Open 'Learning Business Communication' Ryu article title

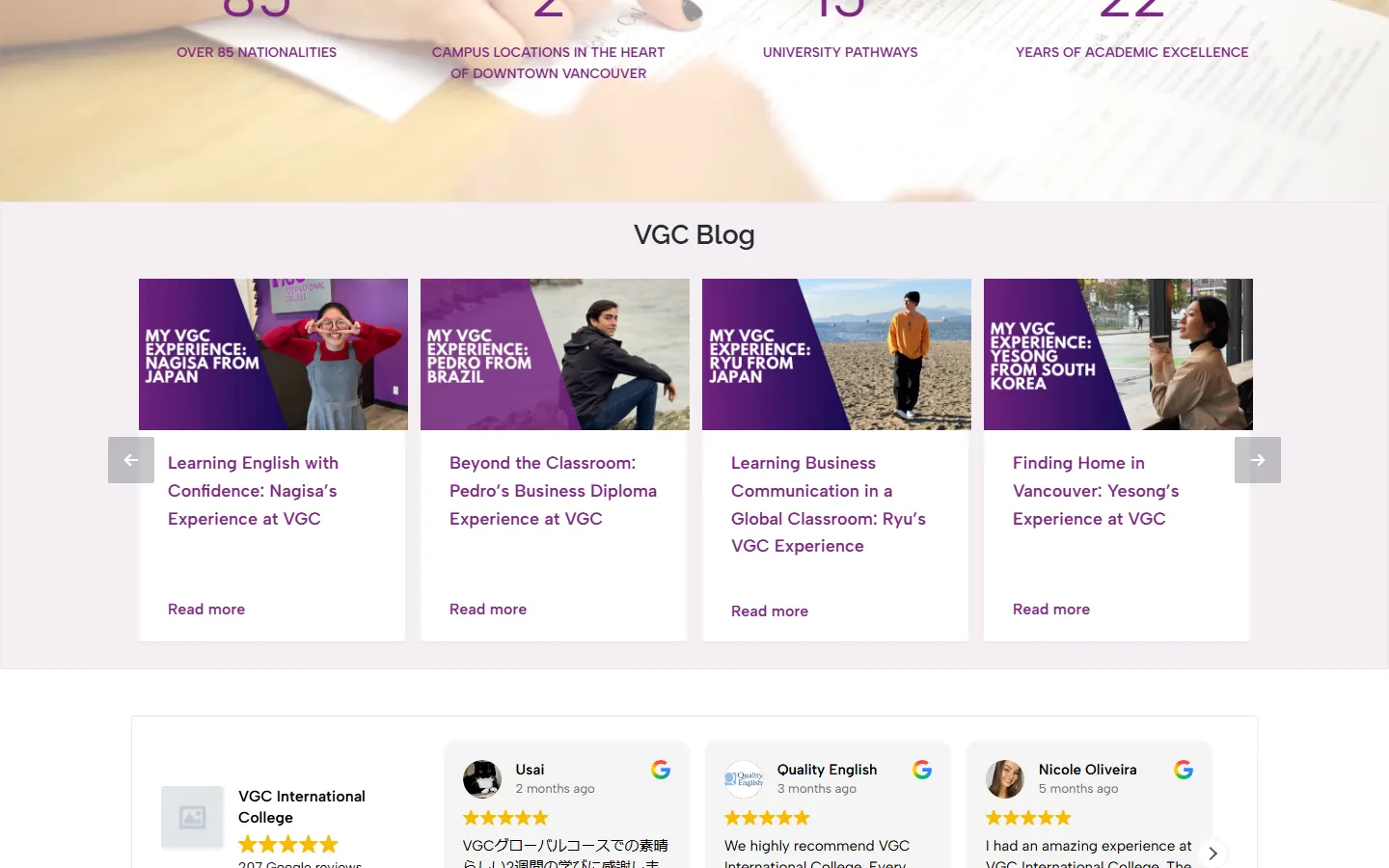click(829, 504)
